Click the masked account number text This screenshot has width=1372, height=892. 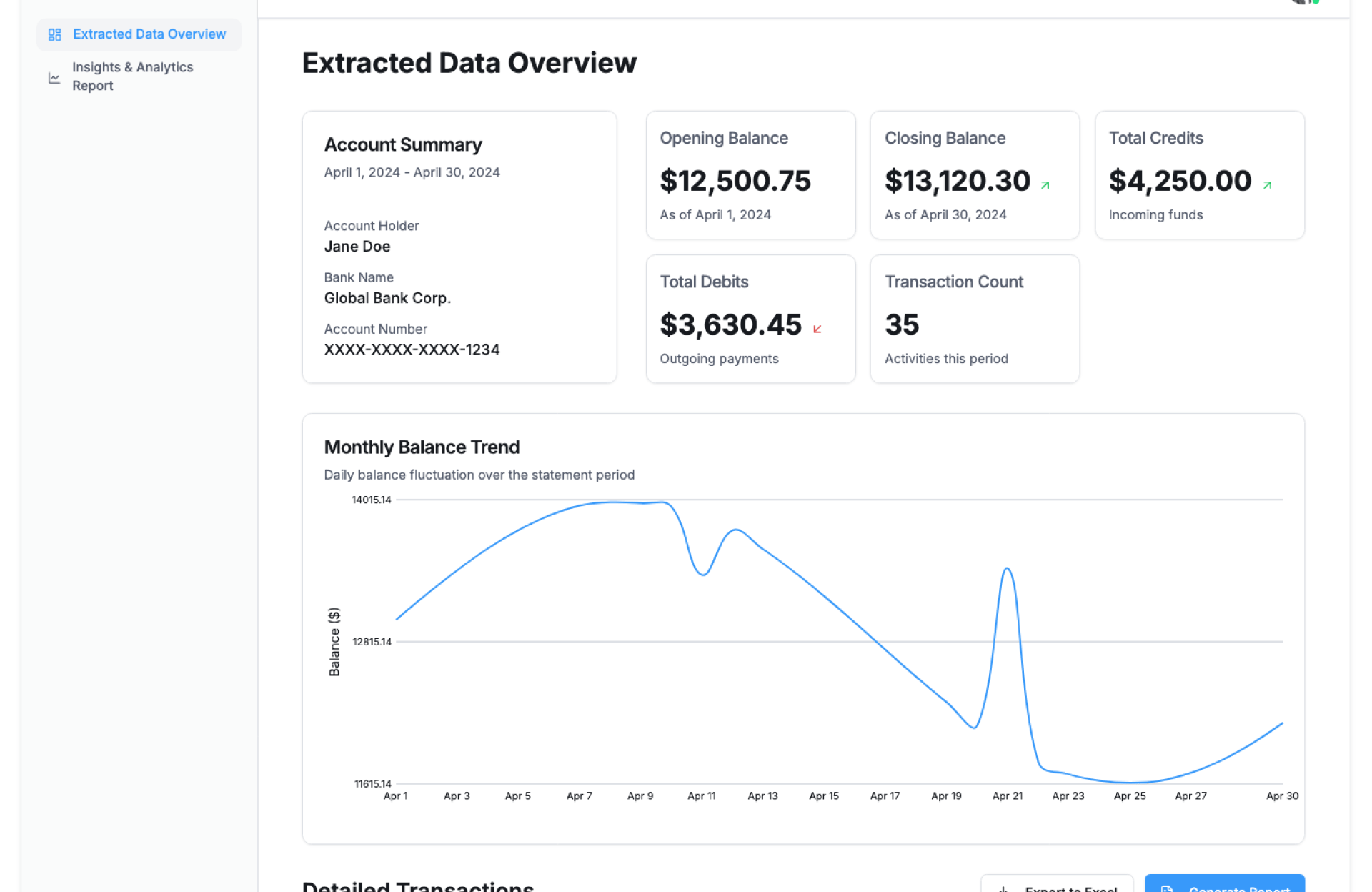[x=412, y=350]
